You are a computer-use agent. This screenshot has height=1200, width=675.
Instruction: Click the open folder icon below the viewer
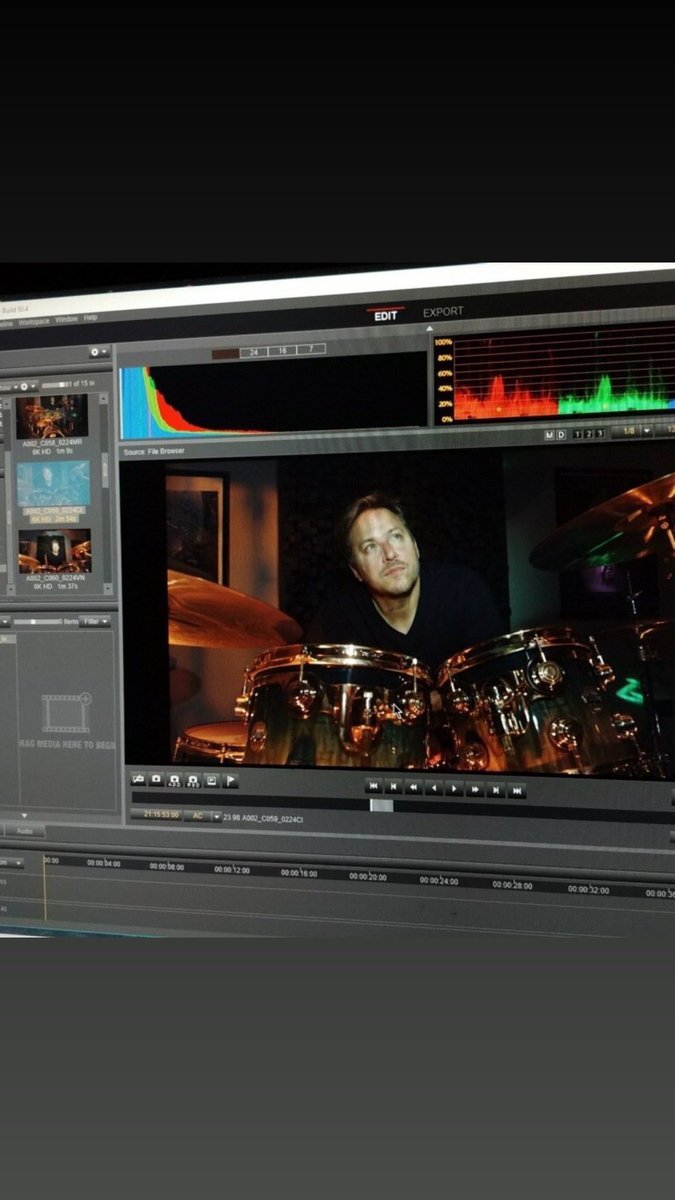click(139, 779)
